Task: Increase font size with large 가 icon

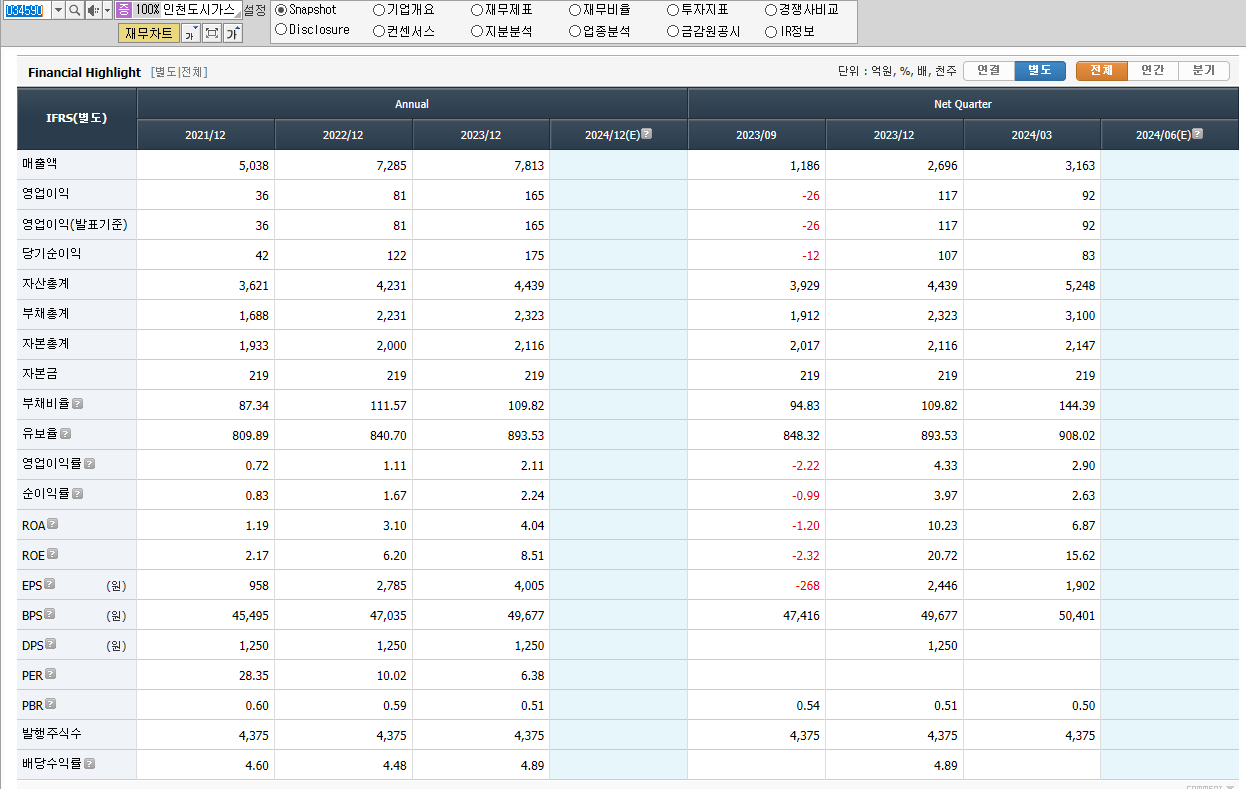Action: [x=233, y=33]
